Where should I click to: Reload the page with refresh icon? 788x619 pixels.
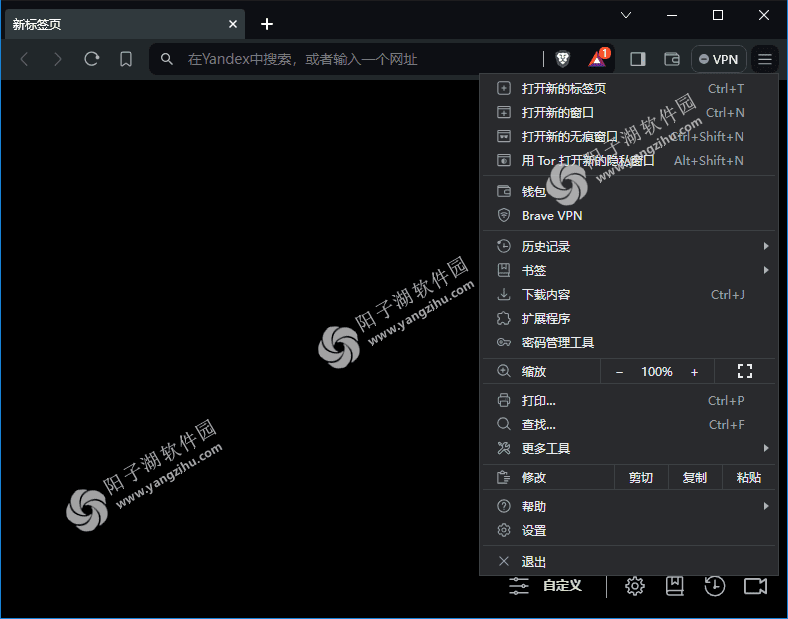point(91,59)
